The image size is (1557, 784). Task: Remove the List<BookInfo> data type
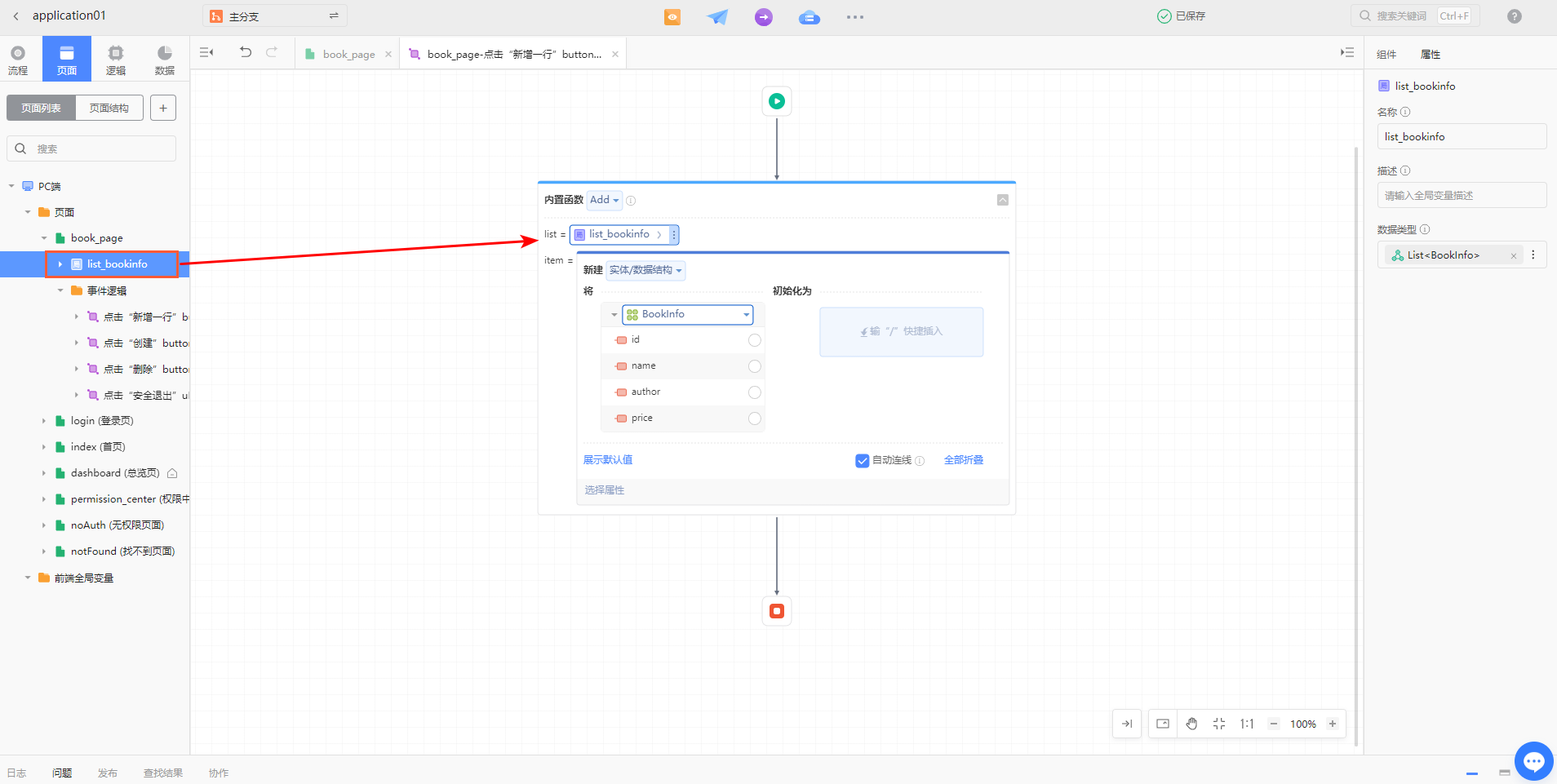1514,256
